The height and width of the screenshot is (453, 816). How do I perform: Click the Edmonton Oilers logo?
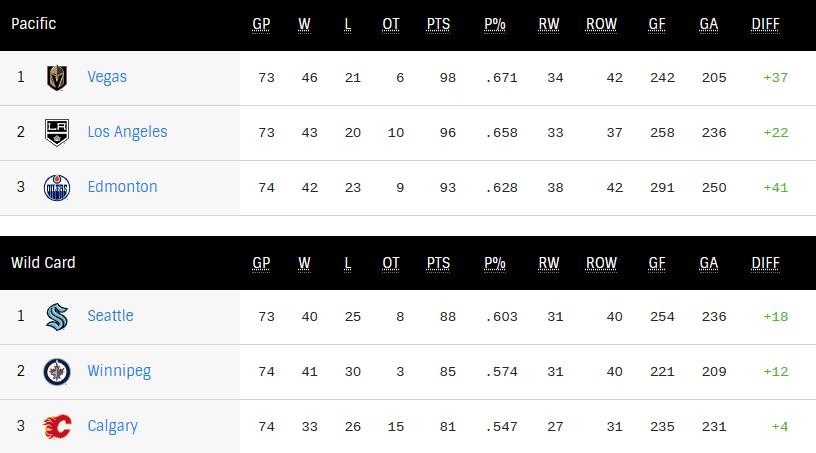click(x=57, y=187)
